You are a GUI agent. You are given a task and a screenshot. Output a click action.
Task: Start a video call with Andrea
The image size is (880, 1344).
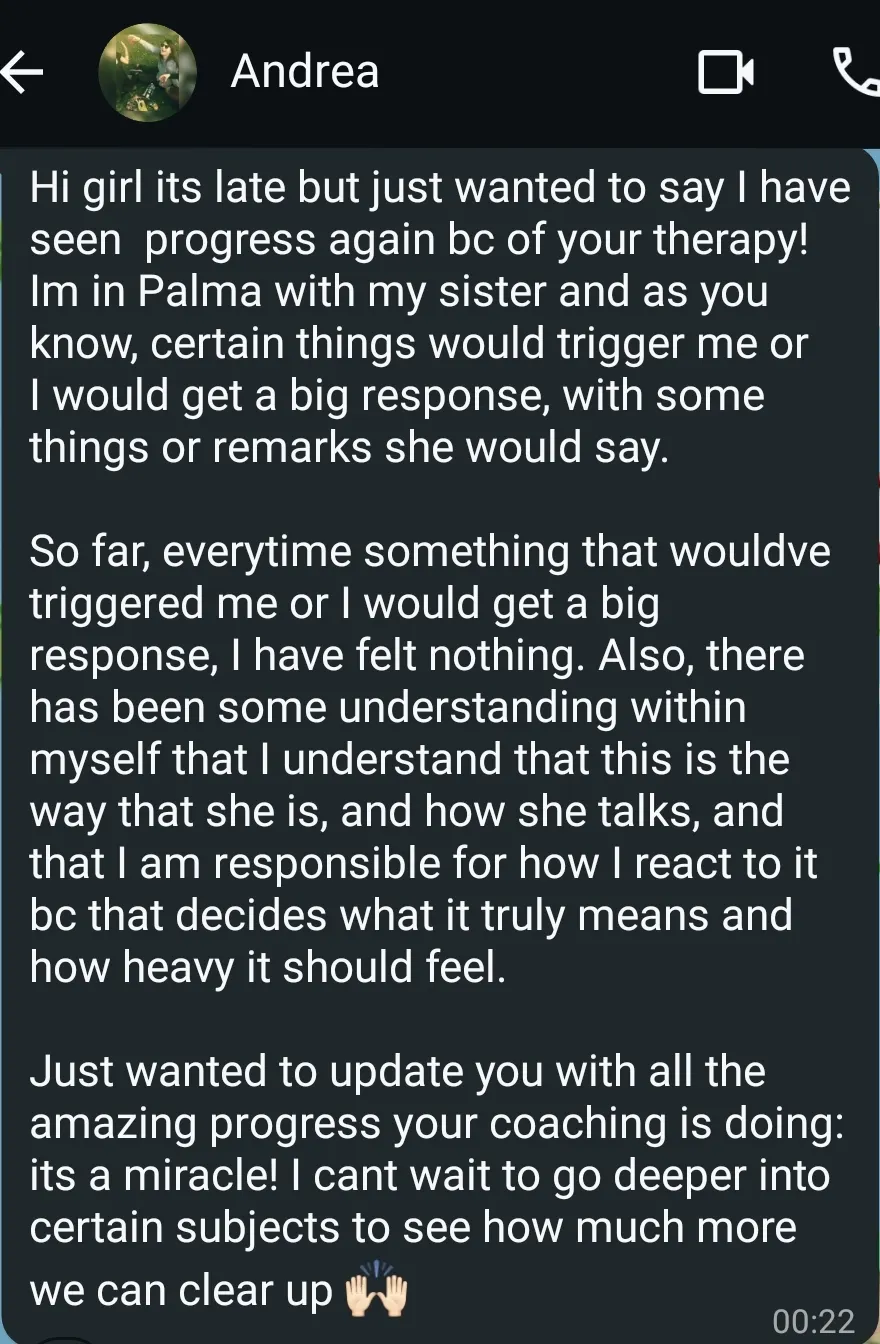click(725, 73)
